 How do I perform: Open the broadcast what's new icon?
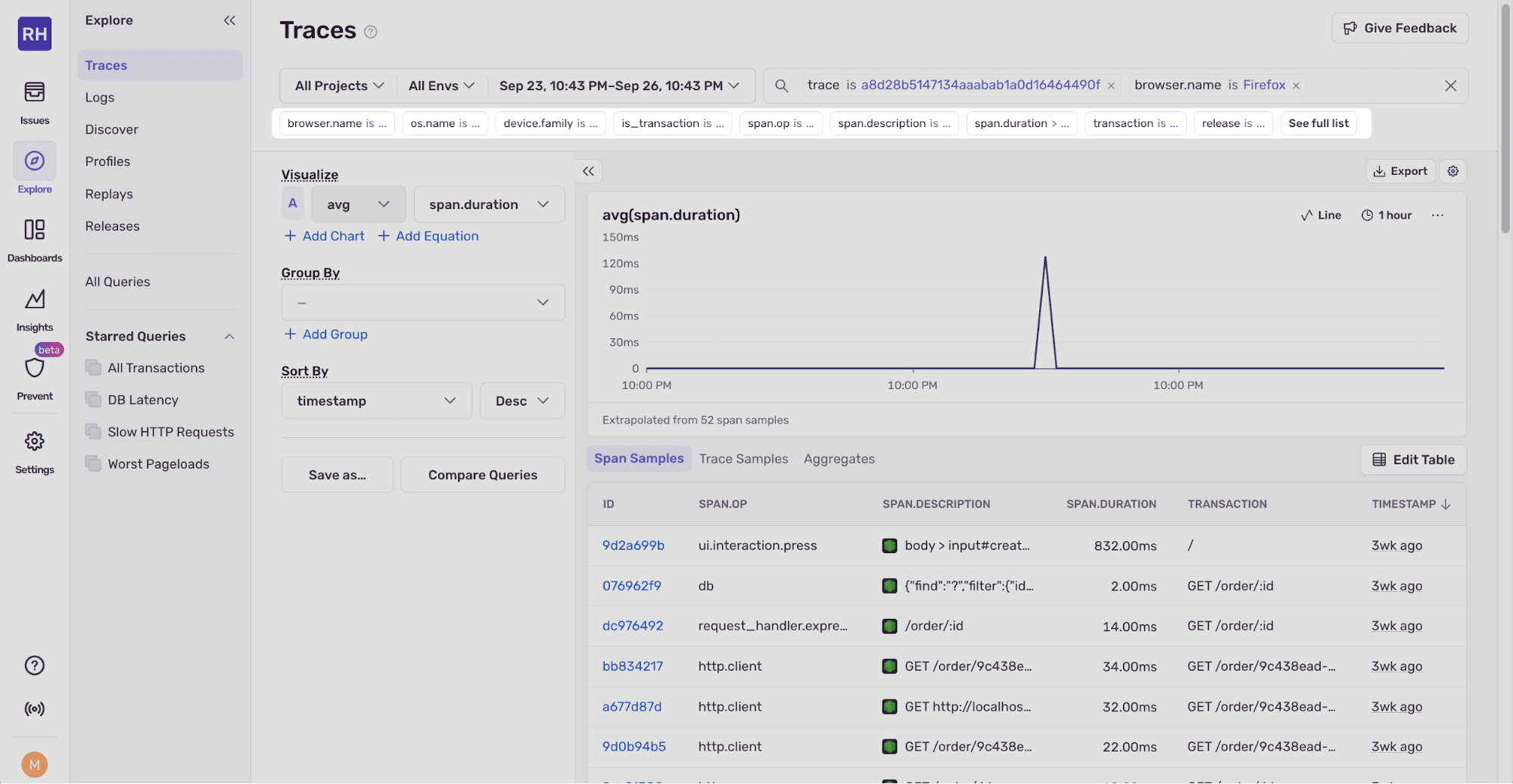34,708
